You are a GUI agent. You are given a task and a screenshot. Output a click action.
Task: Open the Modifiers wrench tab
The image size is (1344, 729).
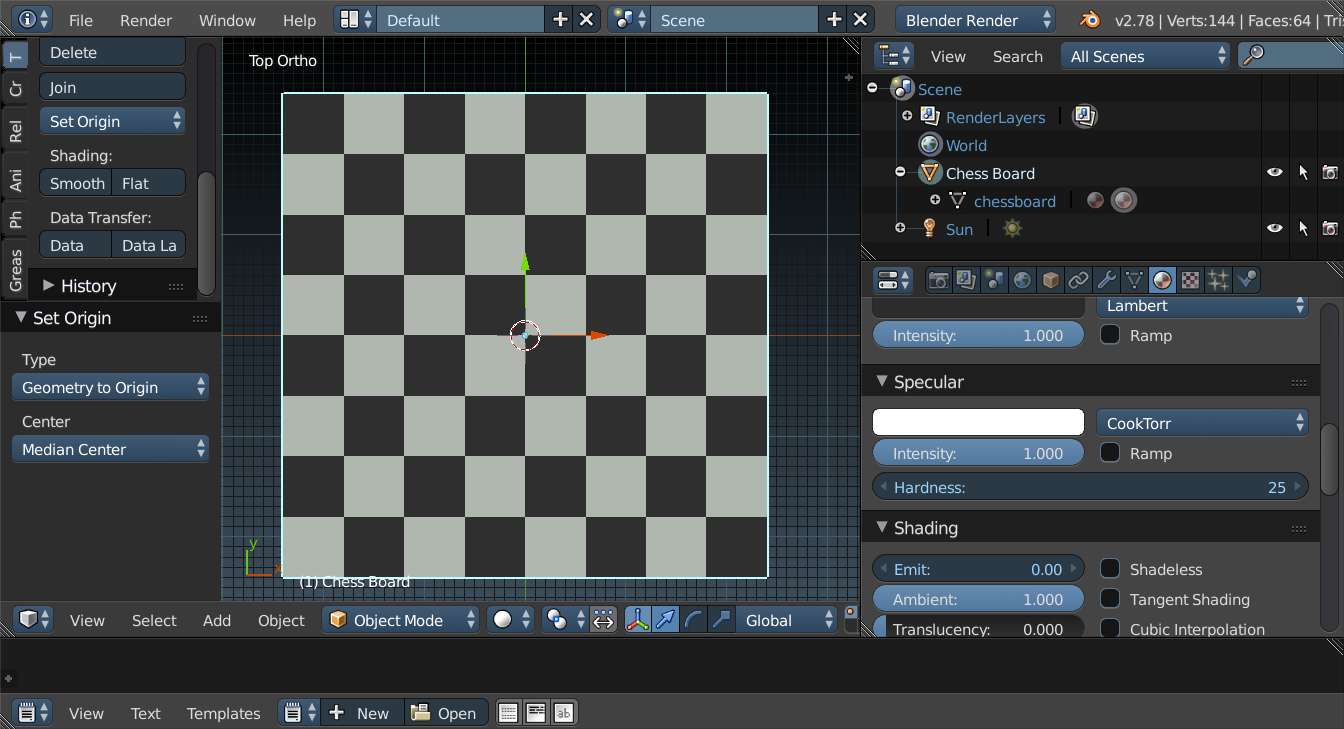point(1106,281)
